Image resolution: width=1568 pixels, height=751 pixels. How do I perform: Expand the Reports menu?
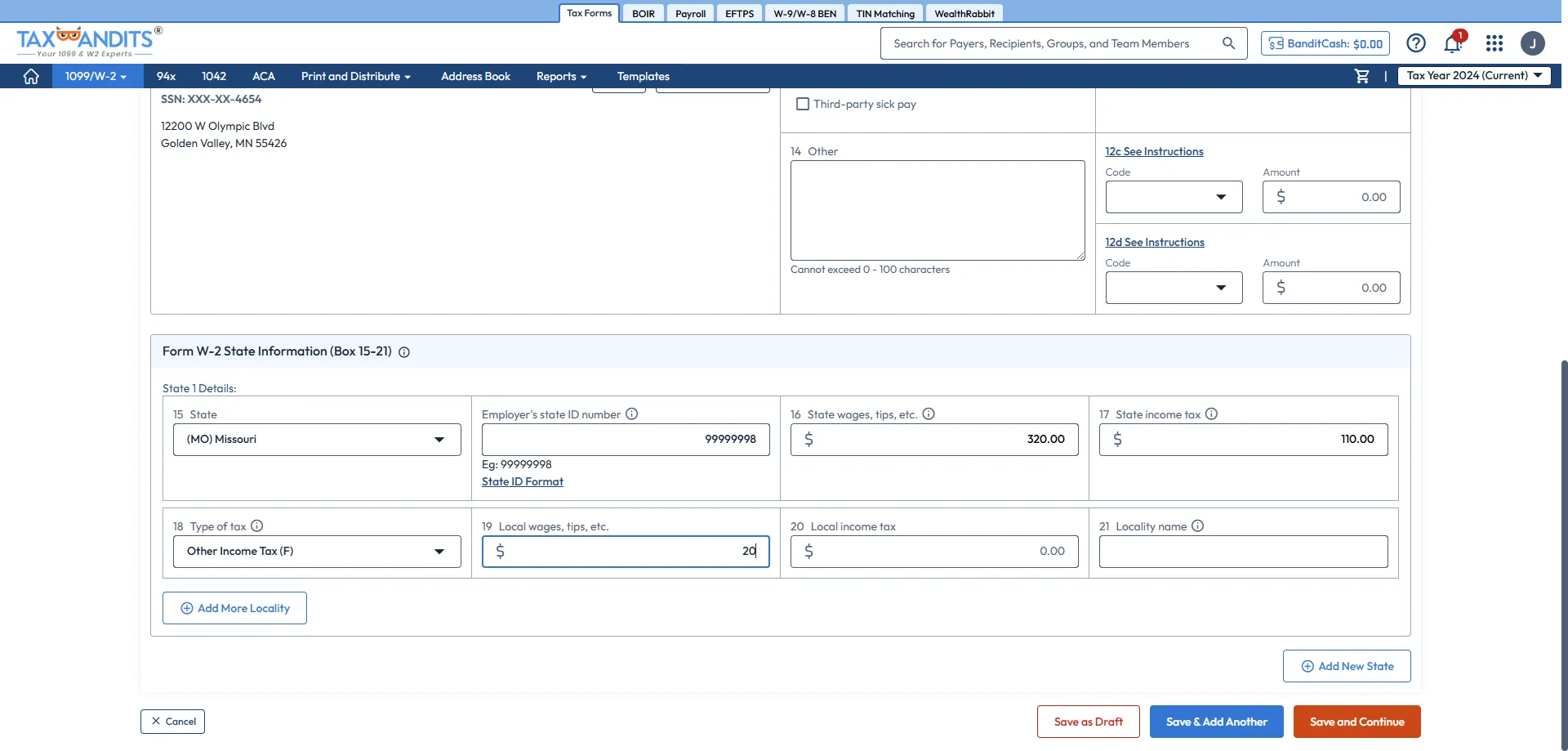coord(561,76)
